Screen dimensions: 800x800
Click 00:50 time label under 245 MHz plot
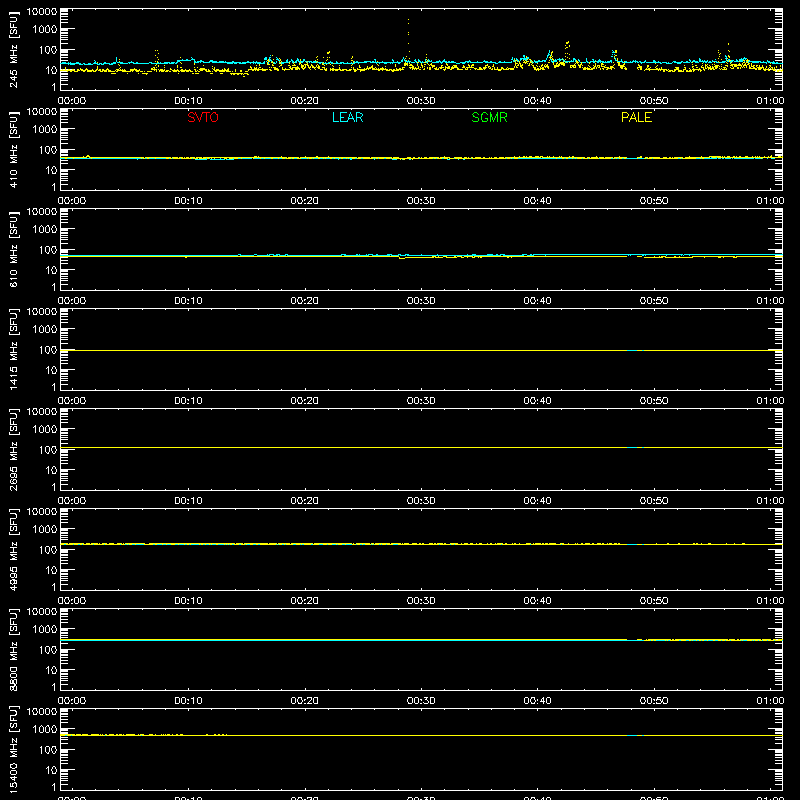654,101
